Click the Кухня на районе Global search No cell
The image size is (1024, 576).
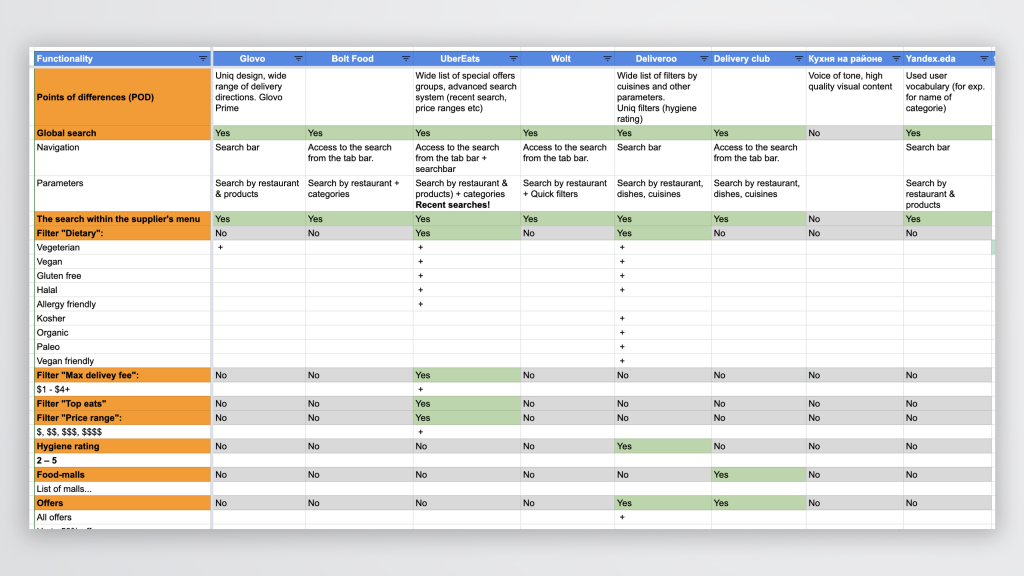tap(854, 133)
